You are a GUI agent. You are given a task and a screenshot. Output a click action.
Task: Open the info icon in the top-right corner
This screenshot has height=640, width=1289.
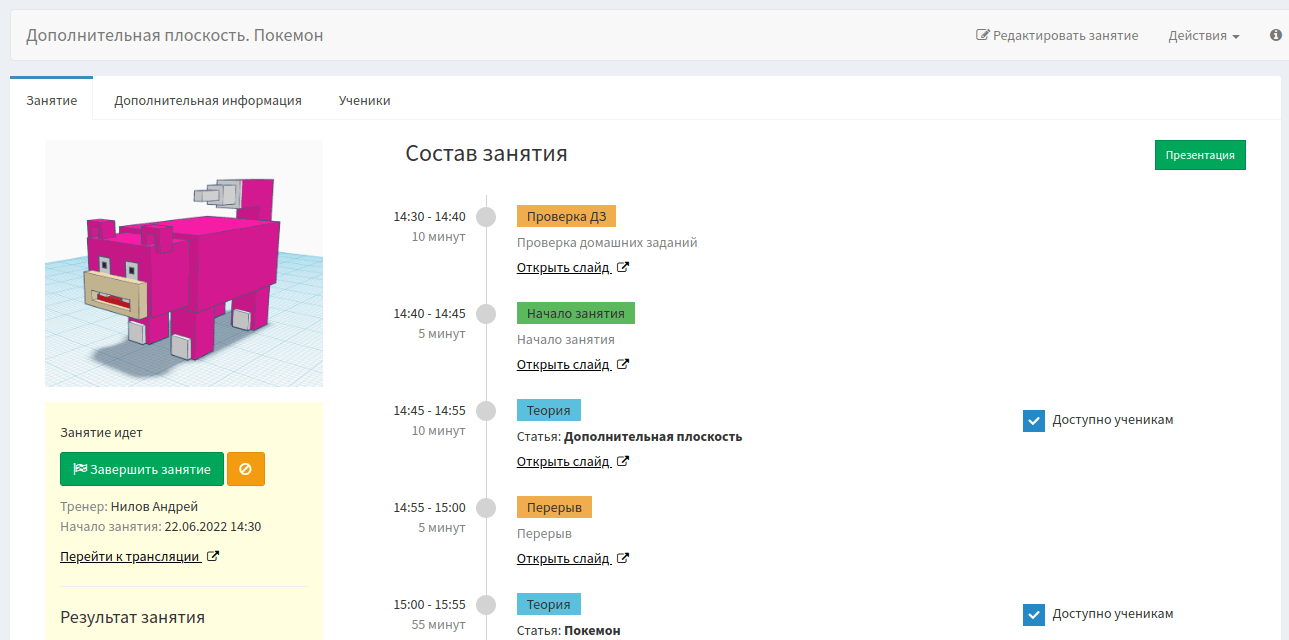pyautogui.click(x=1275, y=35)
